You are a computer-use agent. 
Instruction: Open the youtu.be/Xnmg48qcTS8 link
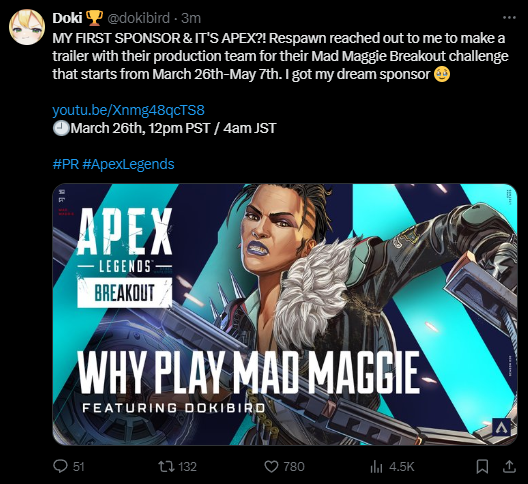pos(128,110)
